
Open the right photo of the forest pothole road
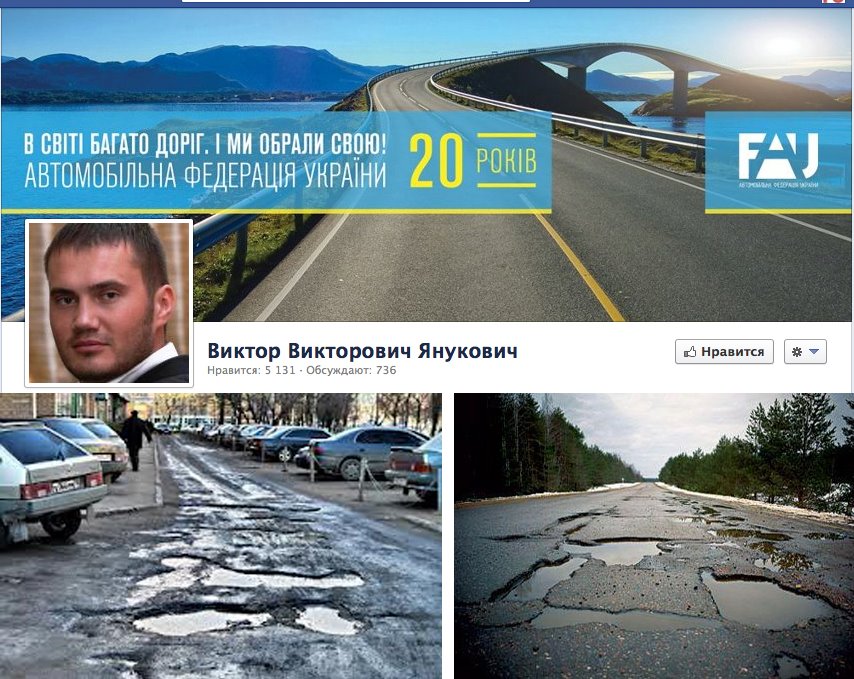654,536
